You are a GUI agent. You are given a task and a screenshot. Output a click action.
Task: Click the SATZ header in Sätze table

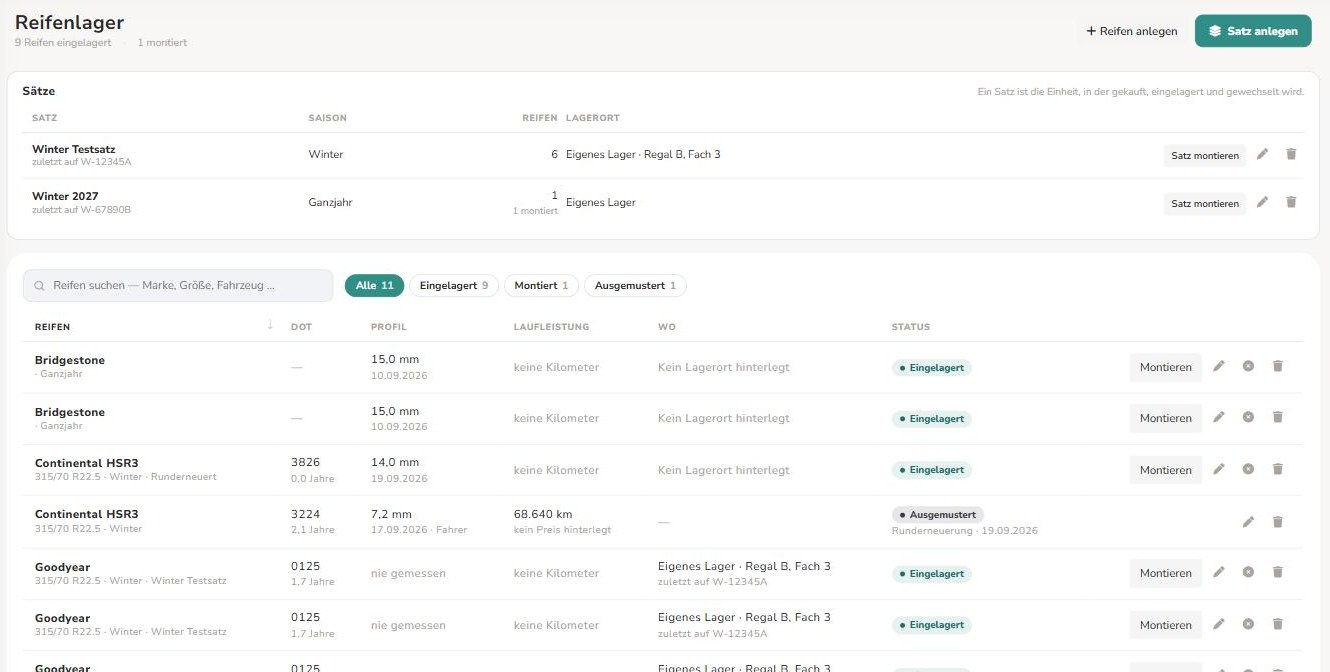tap(44, 118)
